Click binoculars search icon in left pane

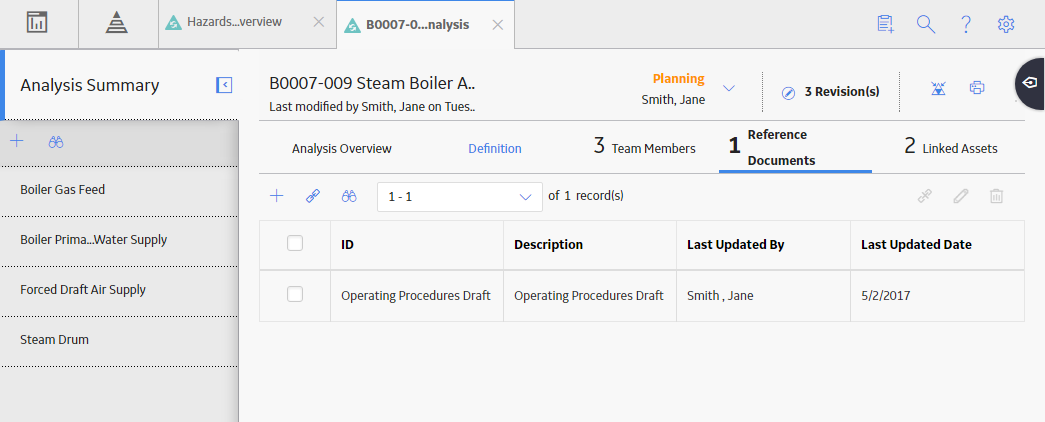point(56,141)
